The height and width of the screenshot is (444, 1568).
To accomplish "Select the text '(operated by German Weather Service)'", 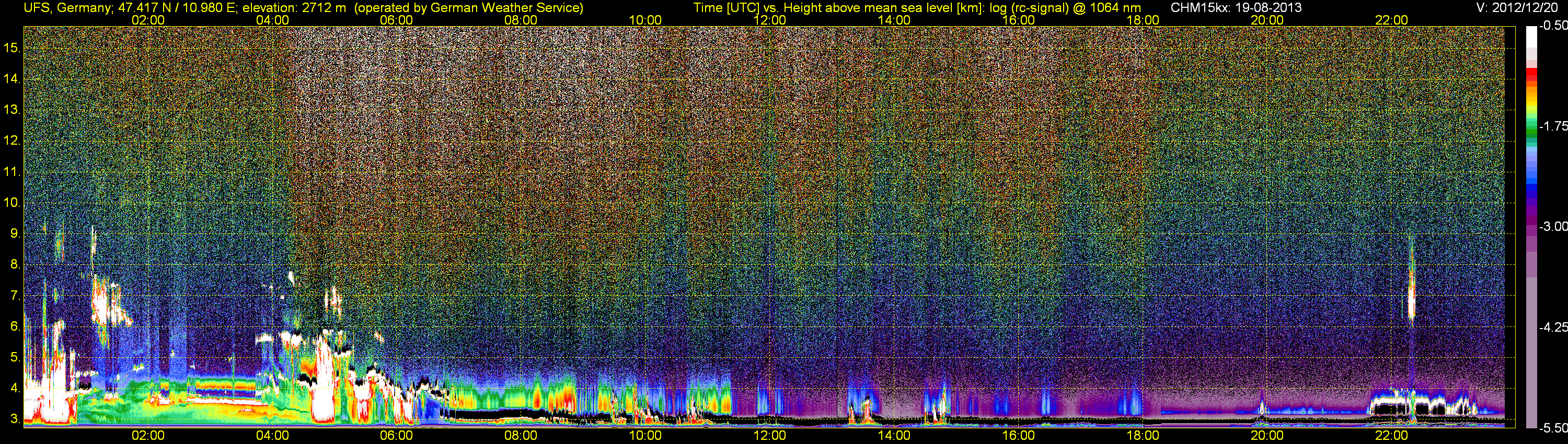I will pos(468,8).
